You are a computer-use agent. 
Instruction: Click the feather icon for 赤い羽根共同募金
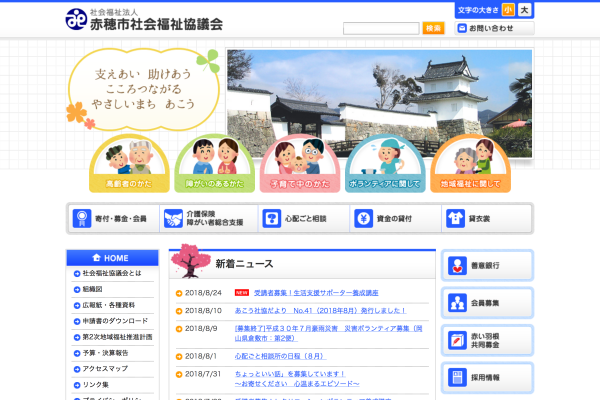[x=457, y=340]
